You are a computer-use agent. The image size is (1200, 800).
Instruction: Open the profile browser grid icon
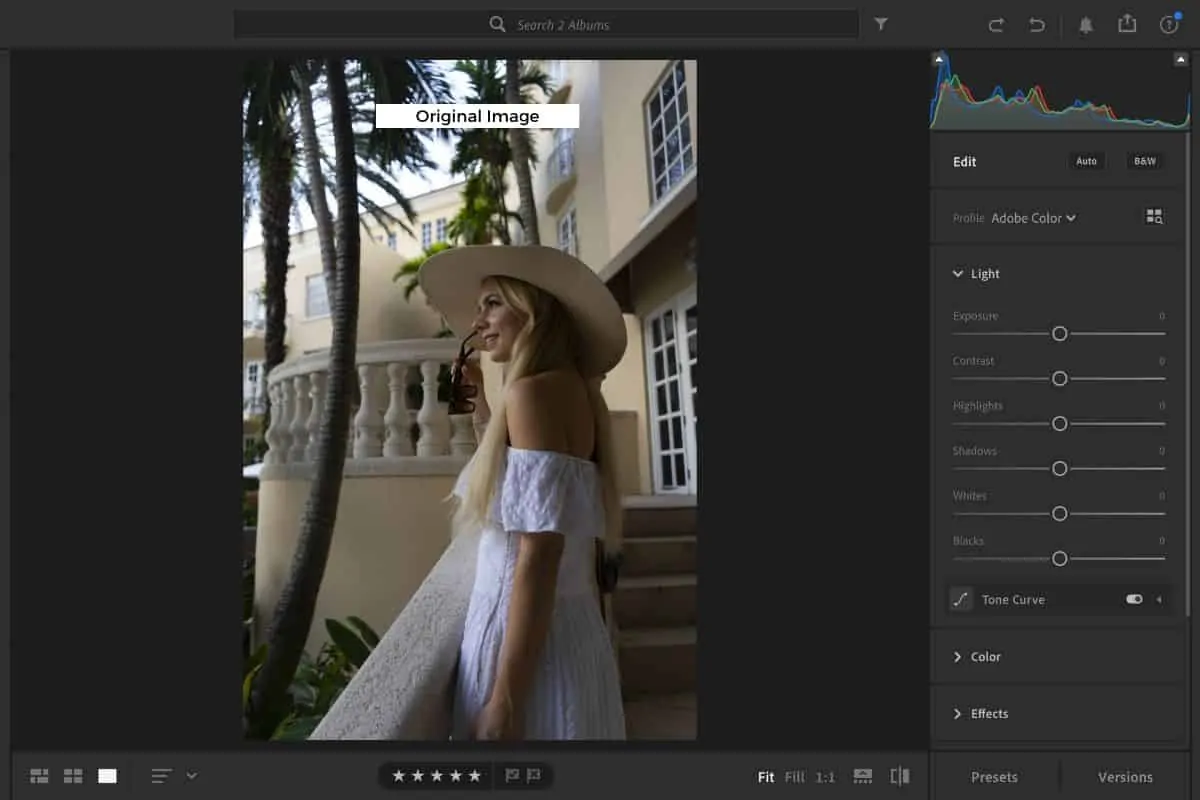point(1154,216)
